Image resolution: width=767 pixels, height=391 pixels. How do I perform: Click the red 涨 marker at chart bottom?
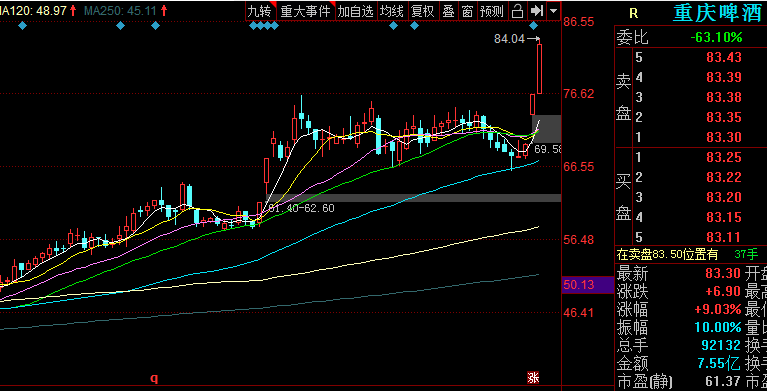(533, 377)
